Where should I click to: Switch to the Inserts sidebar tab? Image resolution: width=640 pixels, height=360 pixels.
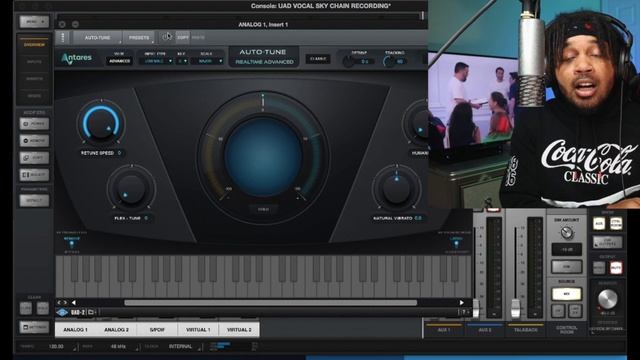pyautogui.click(x=34, y=79)
